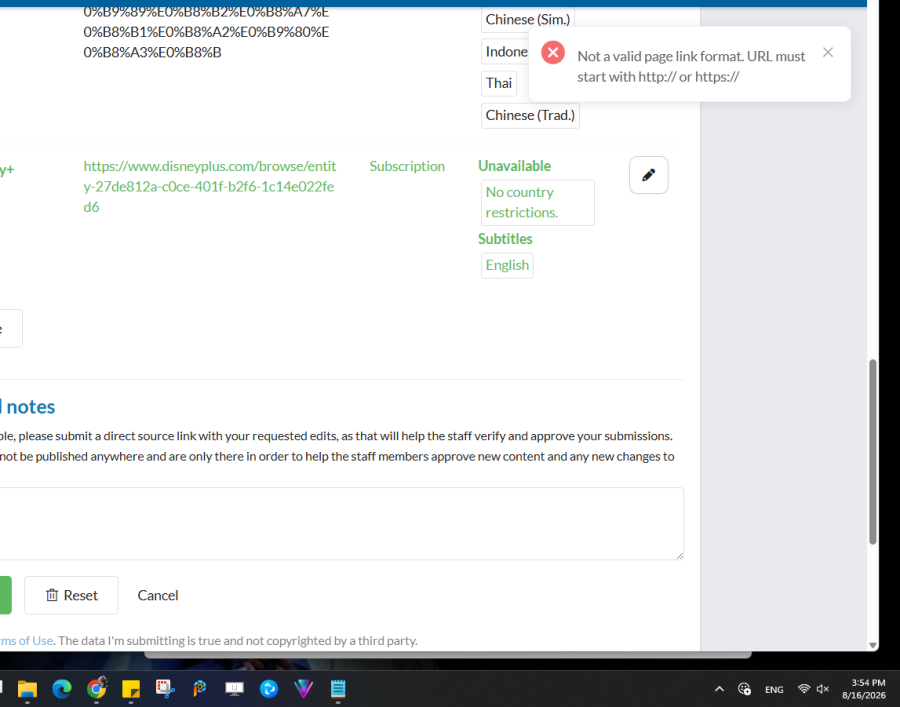Screen dimensions: 900x707
Task: Click the red error icon in notification
Action: [553, 53]
